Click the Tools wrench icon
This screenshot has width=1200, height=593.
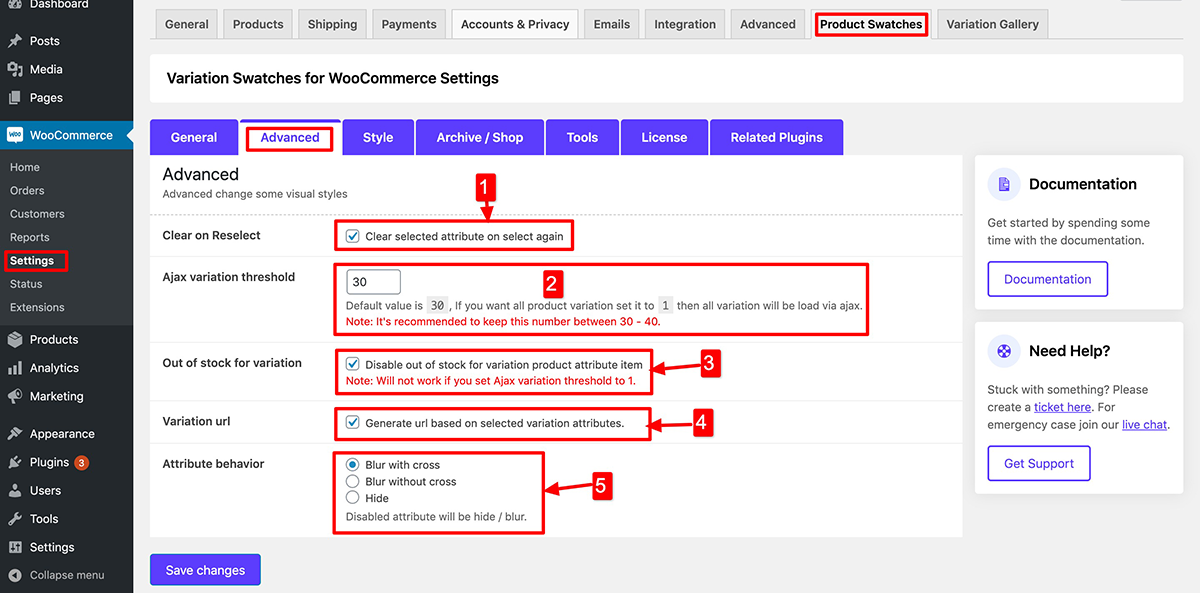[x=15, y=519]
